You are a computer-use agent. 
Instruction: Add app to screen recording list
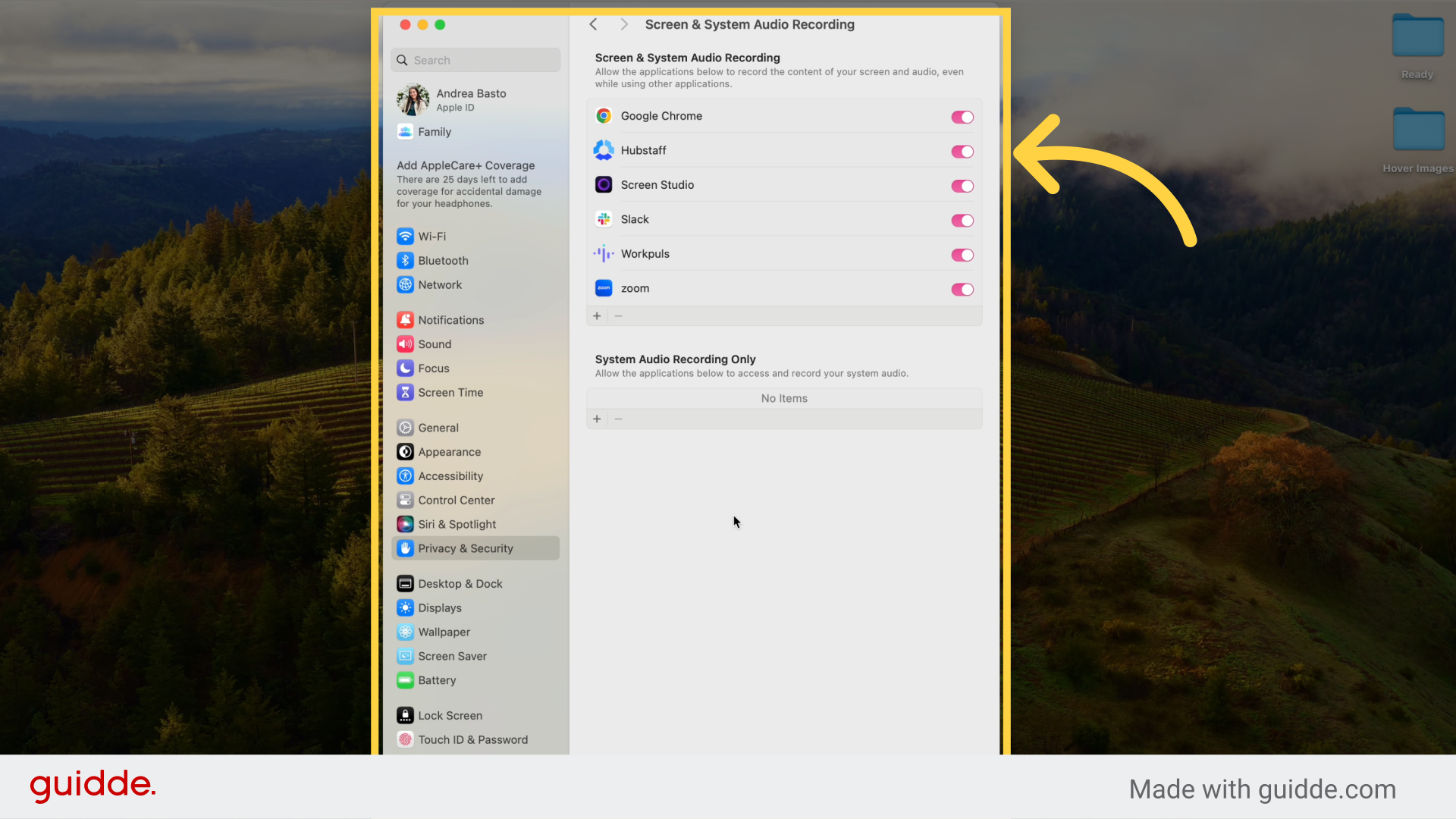[597, 316]
